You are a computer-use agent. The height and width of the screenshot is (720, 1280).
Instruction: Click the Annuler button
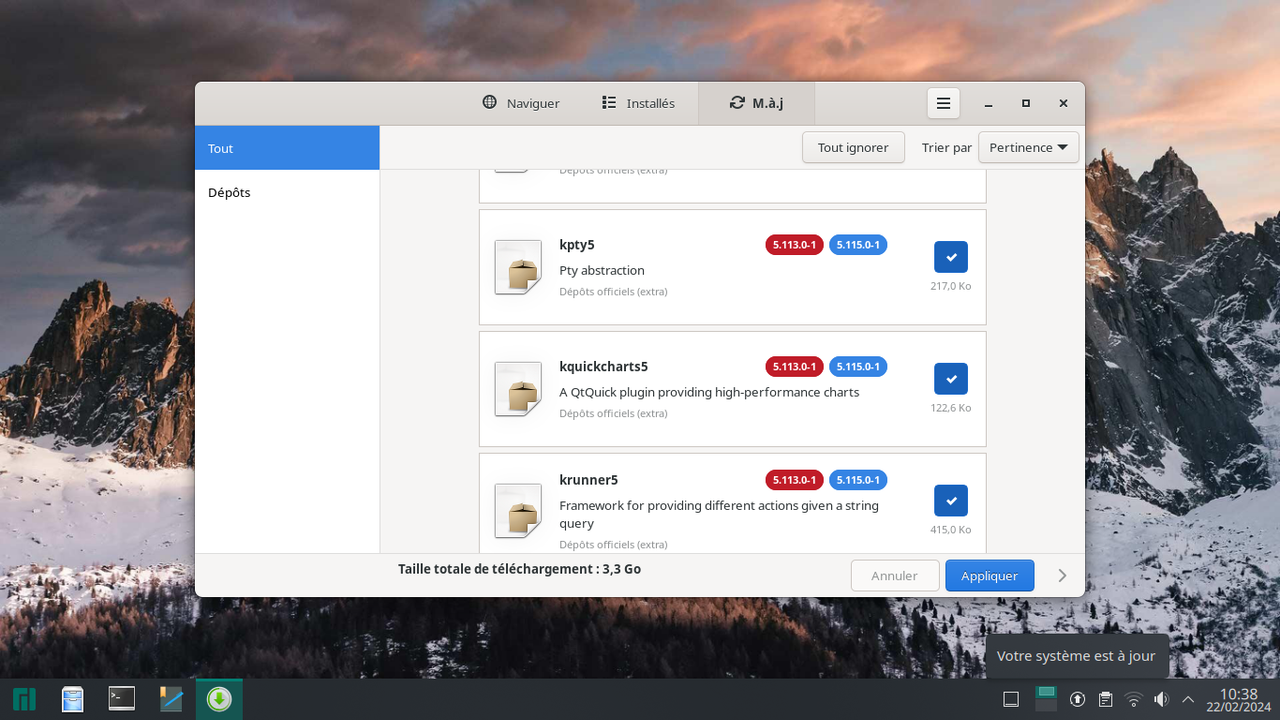pyautogui.click(x=895, y=576)
